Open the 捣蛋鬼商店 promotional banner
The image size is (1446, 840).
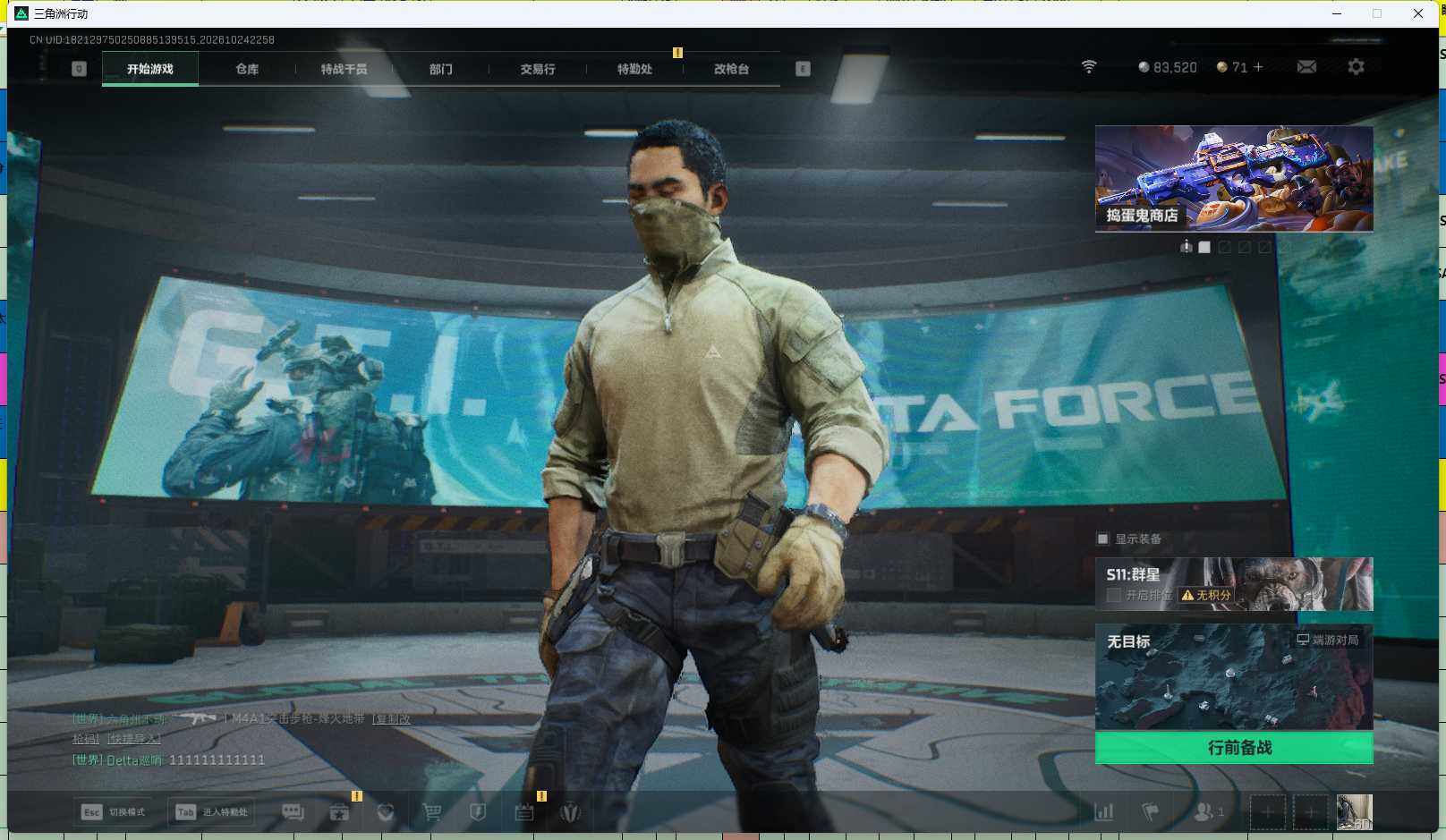1234,179
